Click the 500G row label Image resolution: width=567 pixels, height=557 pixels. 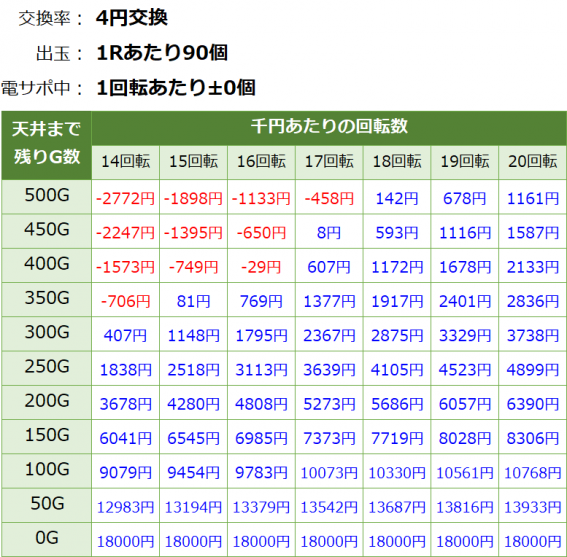coord(46,196)
